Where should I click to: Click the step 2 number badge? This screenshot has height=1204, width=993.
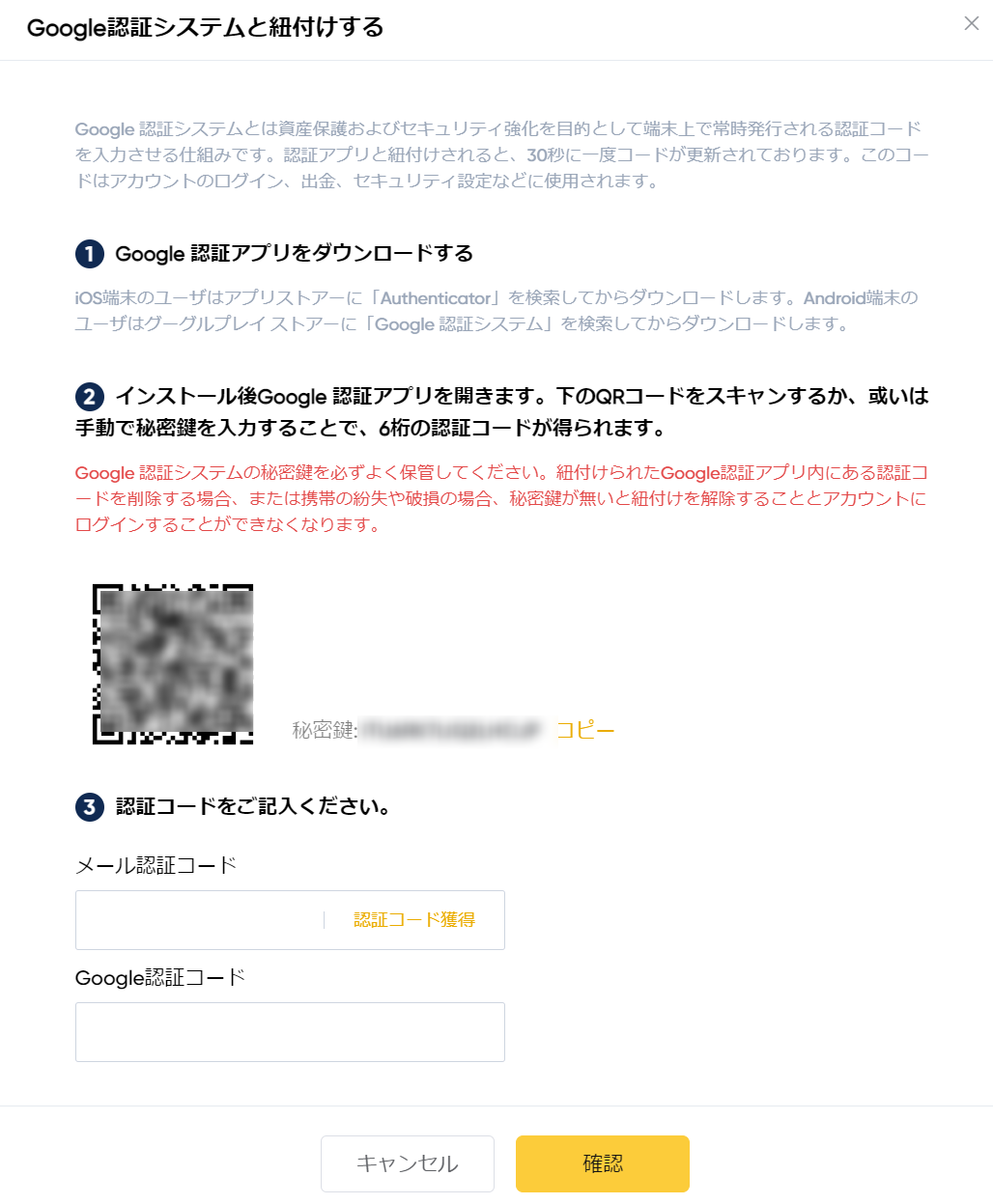(89, 397)
